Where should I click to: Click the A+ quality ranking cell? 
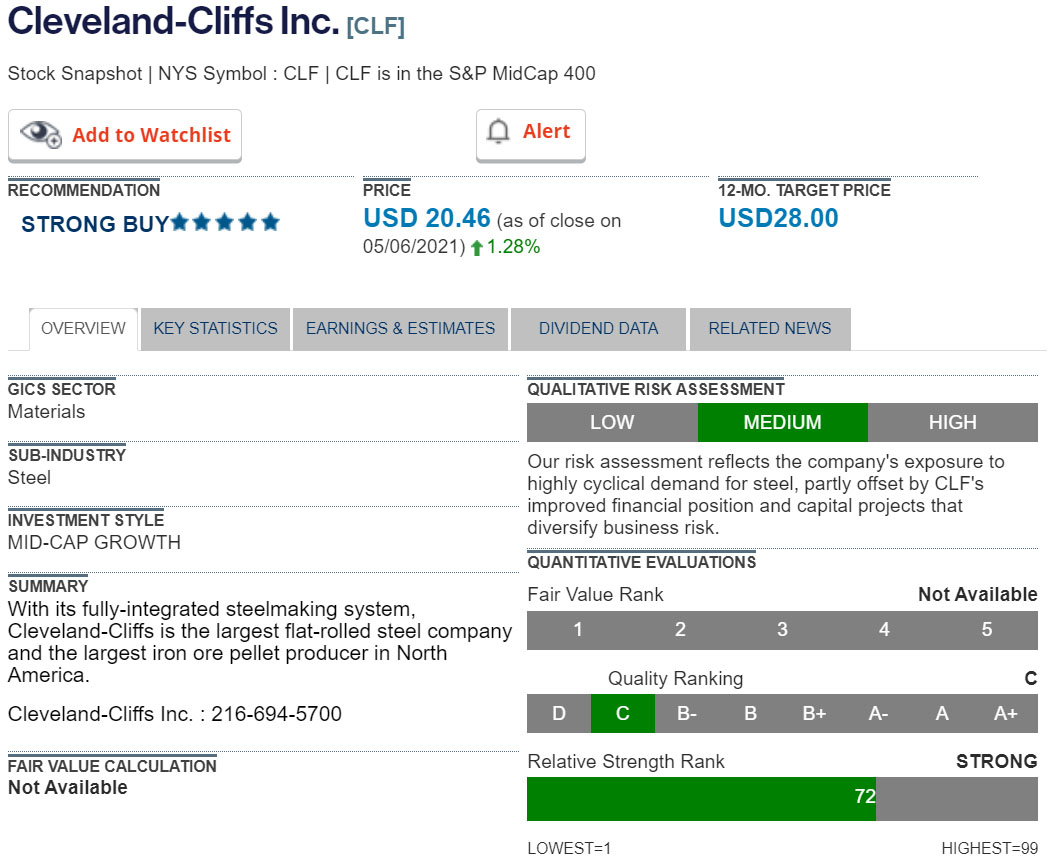1006,714
